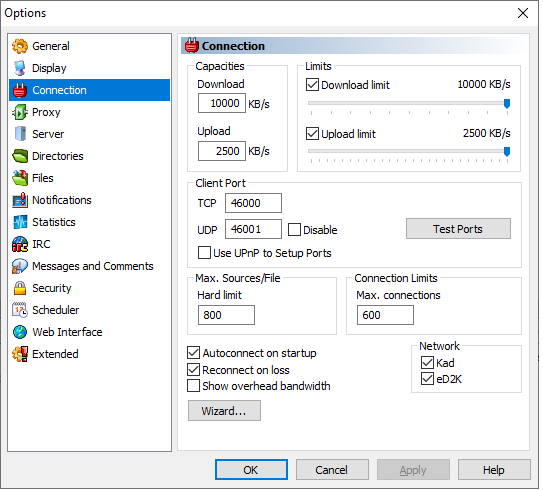Screen dimensions: 543x491
Task: Click the Extended gear icon
Action: [x=20, y=354]
